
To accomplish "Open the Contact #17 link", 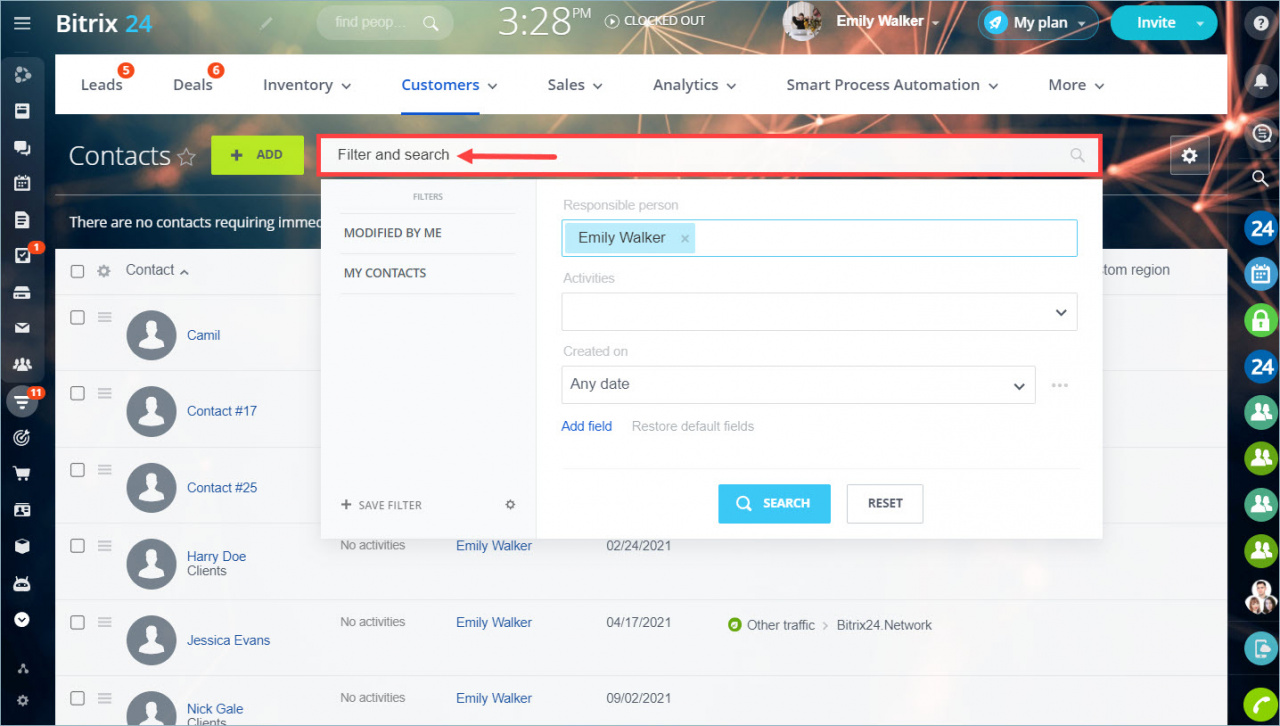I will [x=222, y=411].
